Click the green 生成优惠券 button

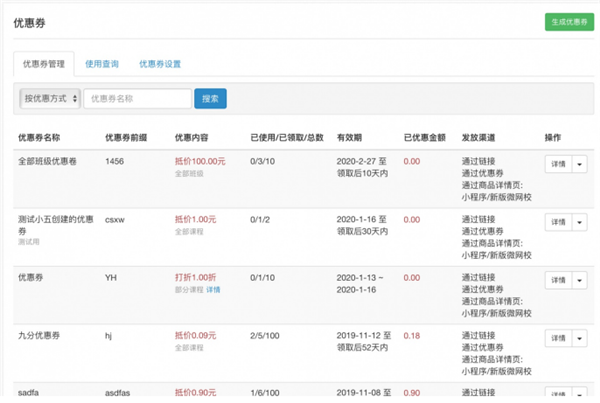567,22
